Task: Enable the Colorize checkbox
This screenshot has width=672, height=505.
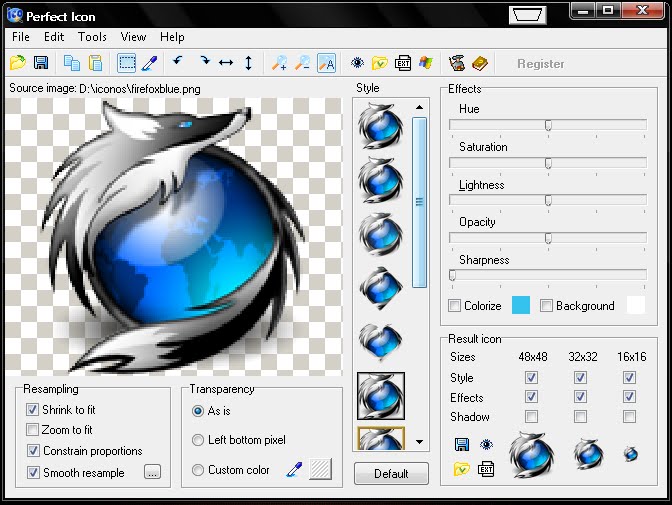Action: (x=454, y=306)
